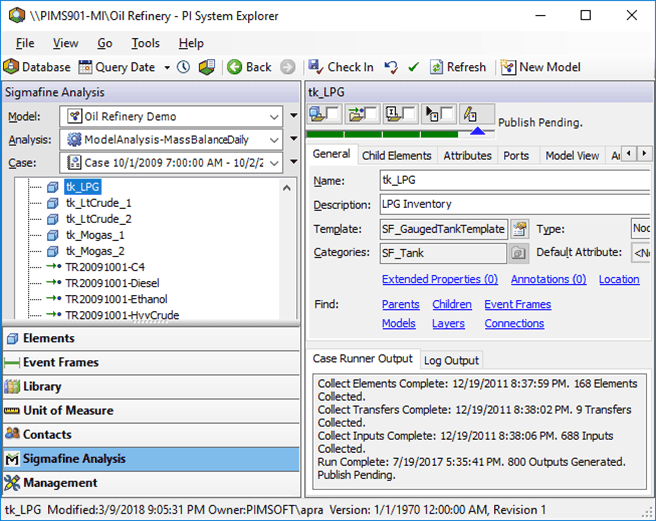Open the Model combo box Oil Refinery Demo
Screen dimensions: 656x521
point(171,116)
